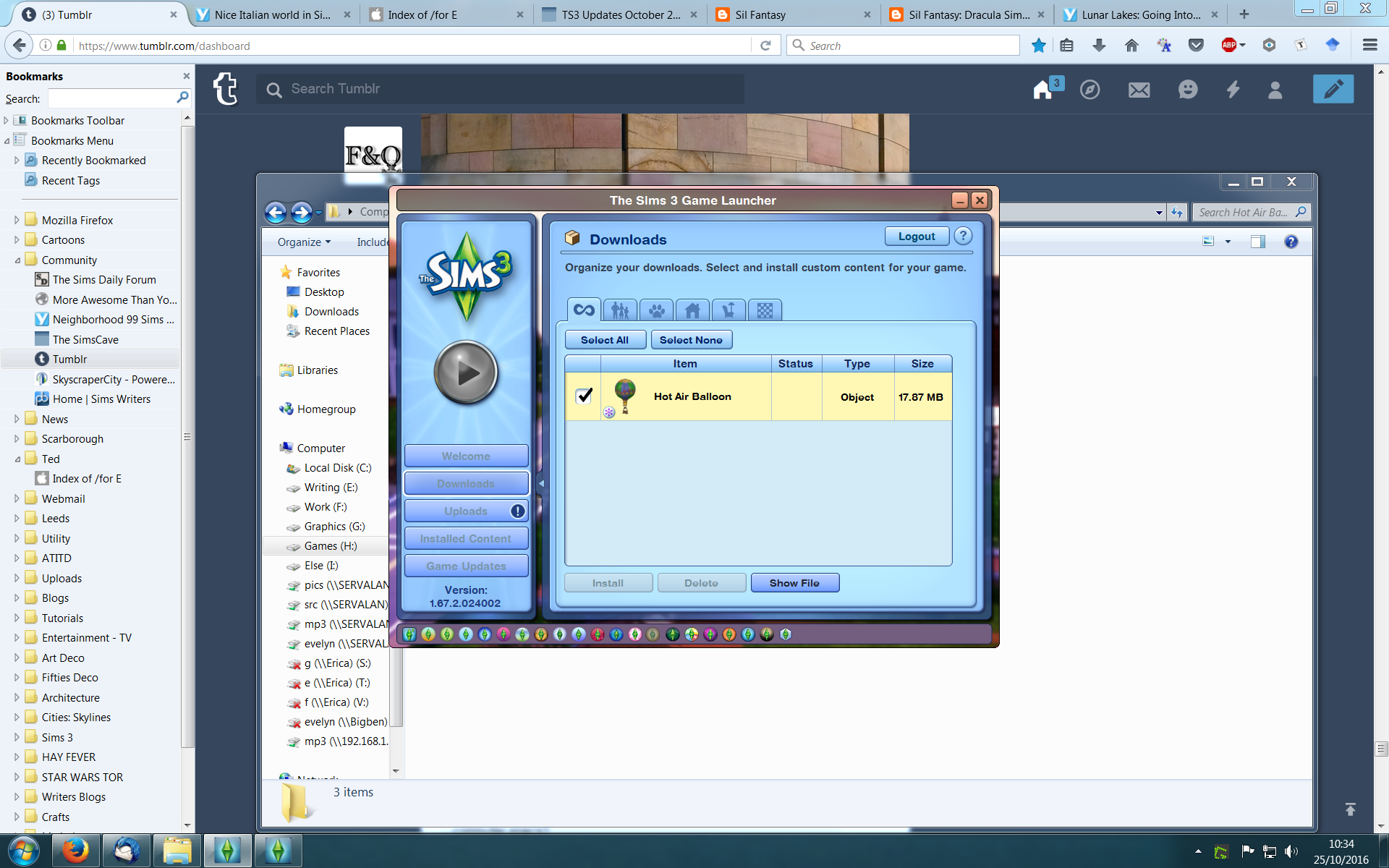Open Pocket icon in Firefox toolbar
Screen dimensions: 1389x868
[1196, 46]
